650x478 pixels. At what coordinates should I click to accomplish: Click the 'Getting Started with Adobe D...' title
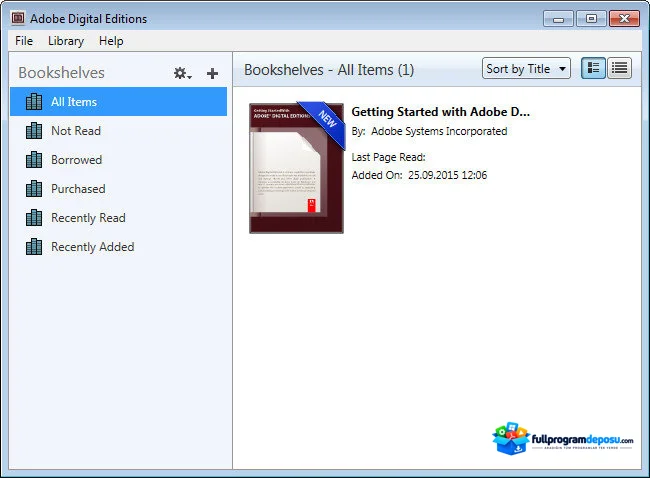coord(441,112)
